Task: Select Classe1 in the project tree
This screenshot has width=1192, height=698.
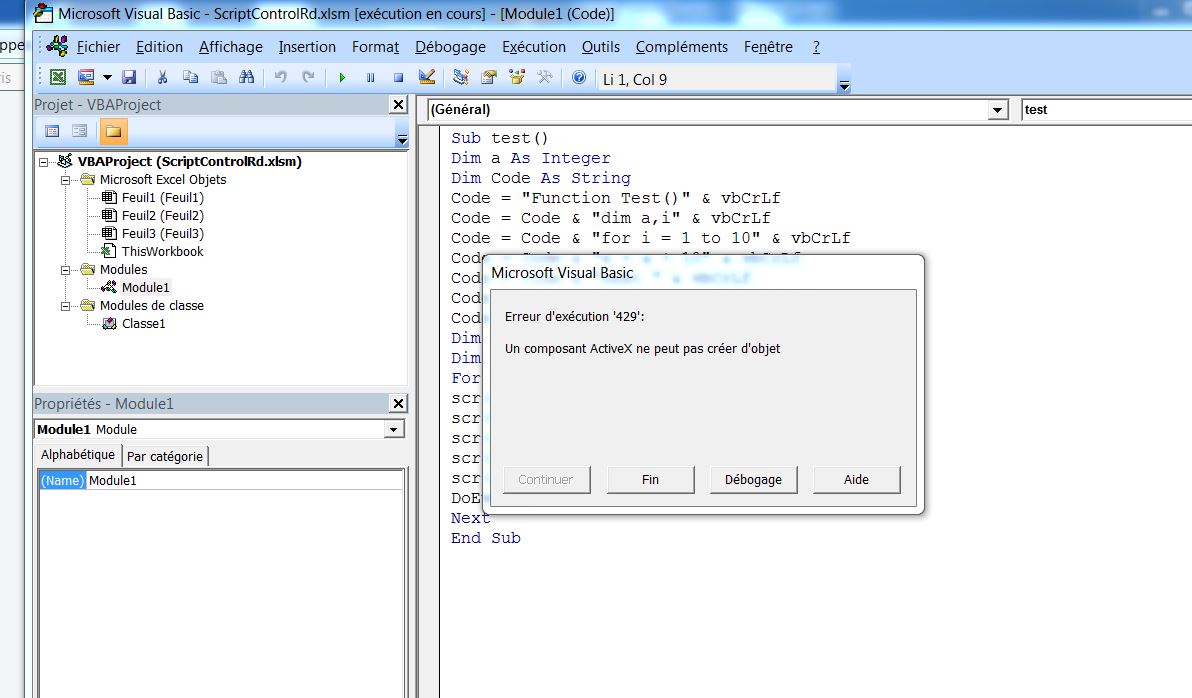Action: [x=144, y=324]
